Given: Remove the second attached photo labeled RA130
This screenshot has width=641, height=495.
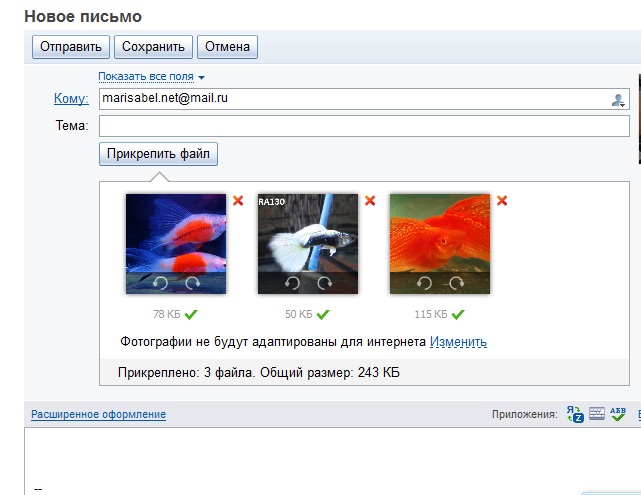Looking at the screenshot, I should coord(370,200).
